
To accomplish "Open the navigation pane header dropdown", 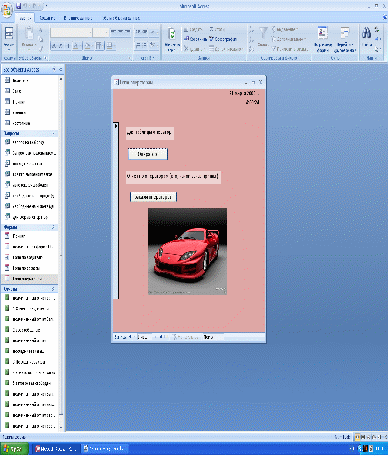I will 54,69.
